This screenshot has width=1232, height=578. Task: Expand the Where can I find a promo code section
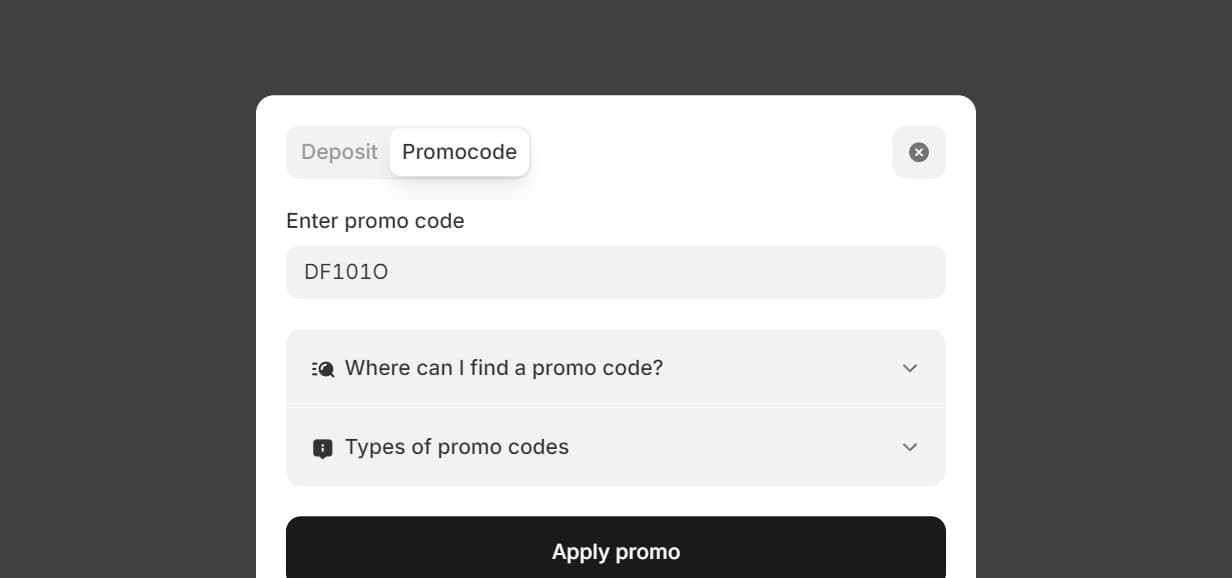[x=615, y=368]
